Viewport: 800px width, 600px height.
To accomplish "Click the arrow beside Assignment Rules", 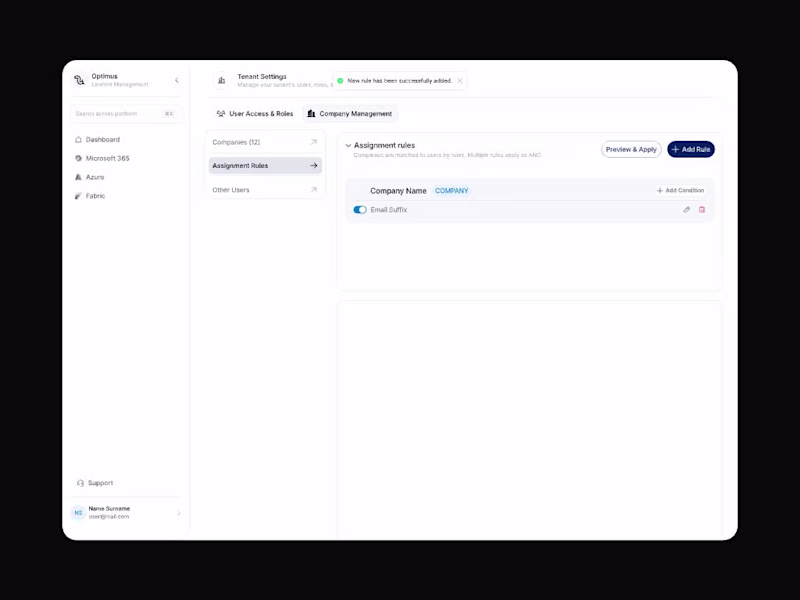I will (x=314, y=165).
